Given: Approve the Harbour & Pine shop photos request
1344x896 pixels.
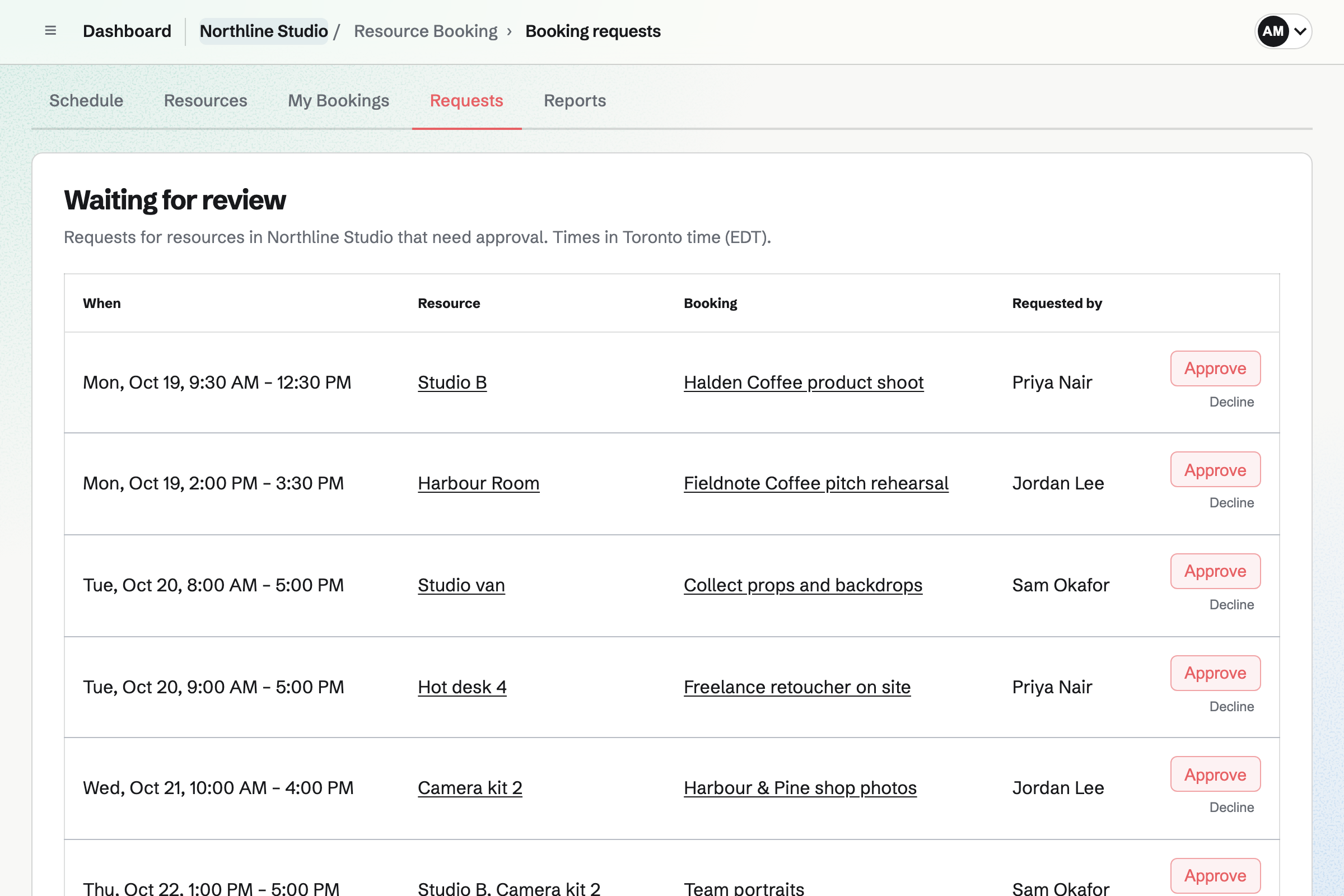Looking at the screenshot, I should pos(1215,774).
